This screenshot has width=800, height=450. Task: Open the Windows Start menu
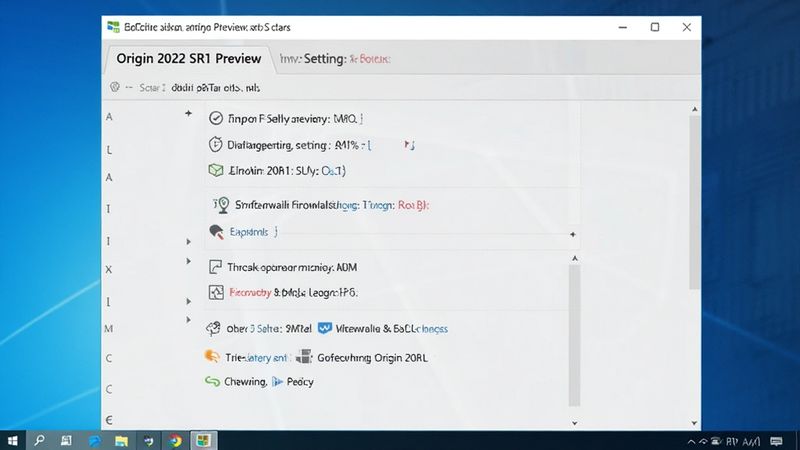coord(12,440)
